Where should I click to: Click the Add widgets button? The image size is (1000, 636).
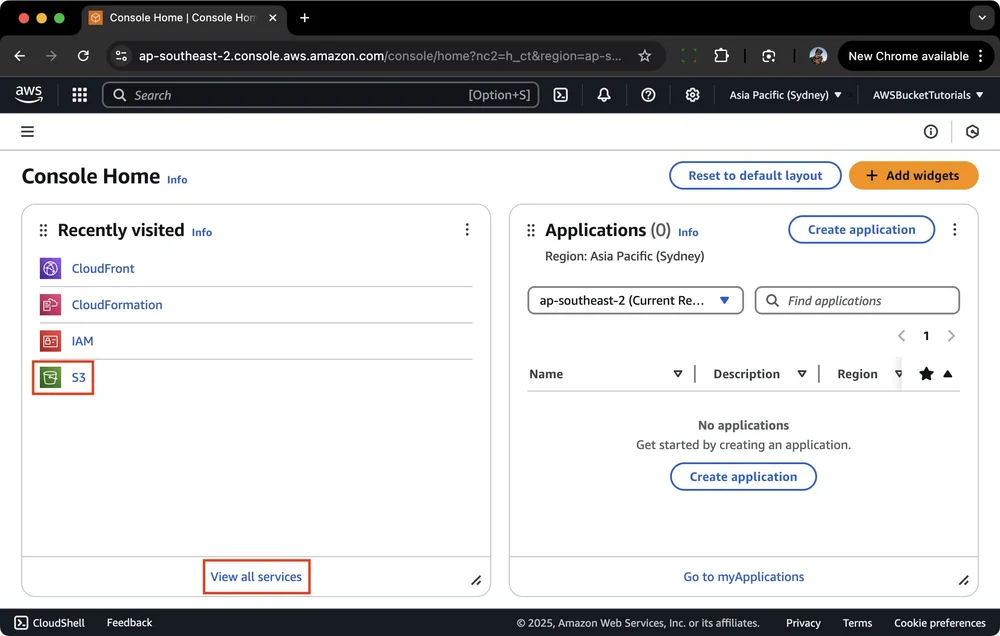point(913,175)
